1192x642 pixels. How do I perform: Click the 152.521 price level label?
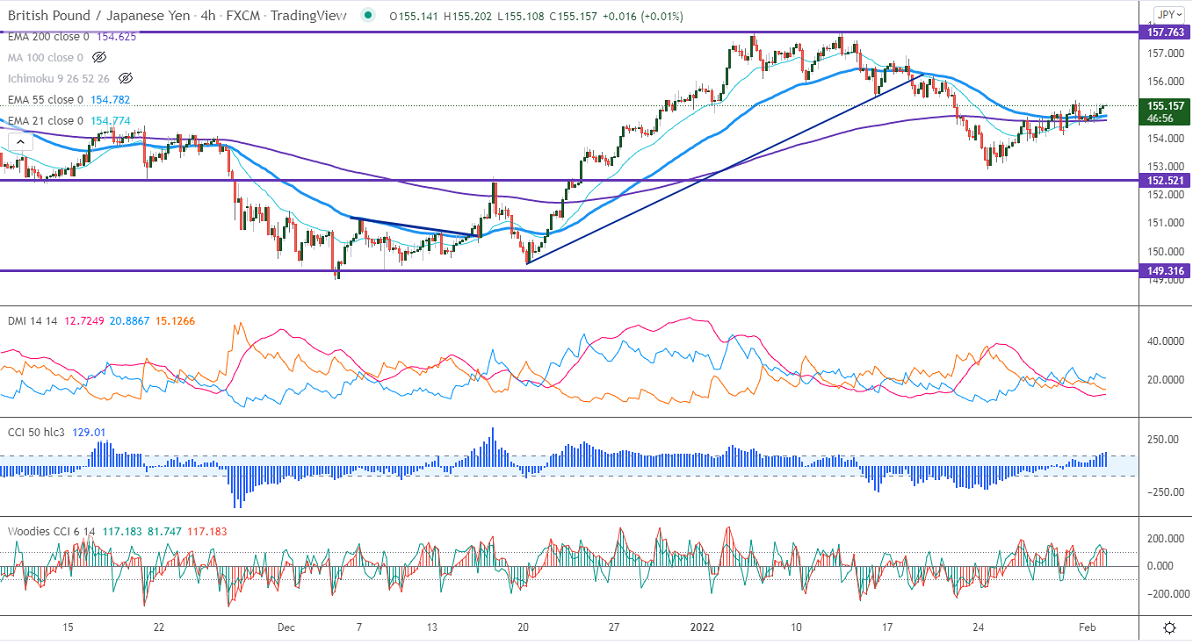(x=1165, y=180)
